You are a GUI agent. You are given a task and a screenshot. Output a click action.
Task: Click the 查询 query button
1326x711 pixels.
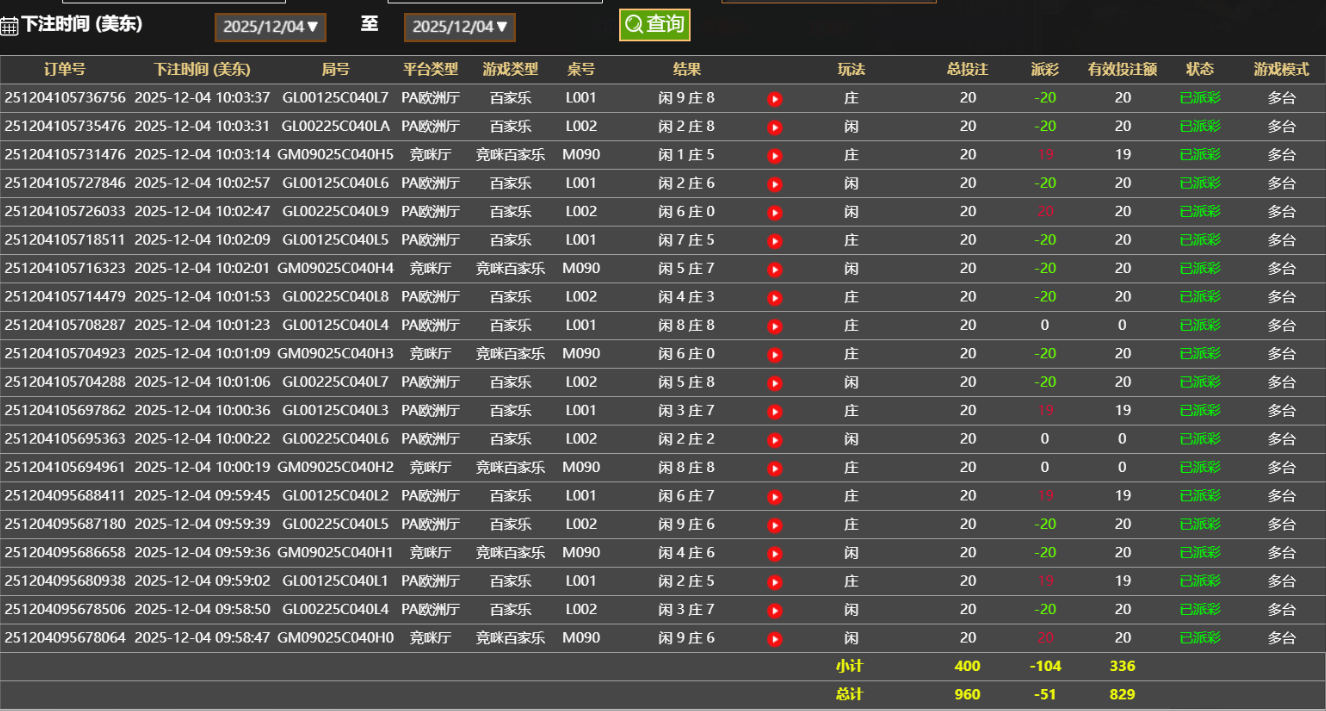pos(654,23)
